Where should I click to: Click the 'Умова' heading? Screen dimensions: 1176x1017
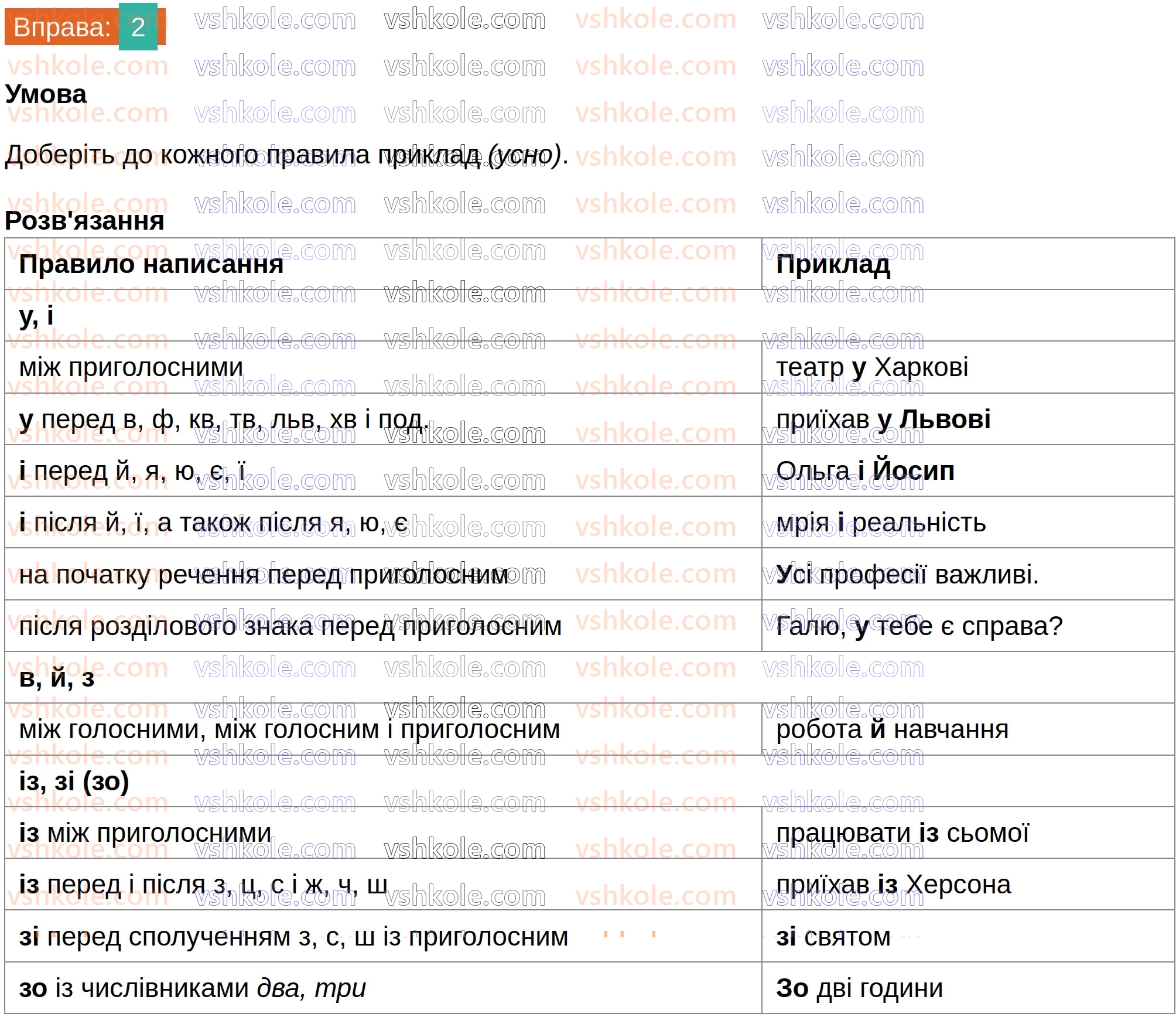(46, 94)
